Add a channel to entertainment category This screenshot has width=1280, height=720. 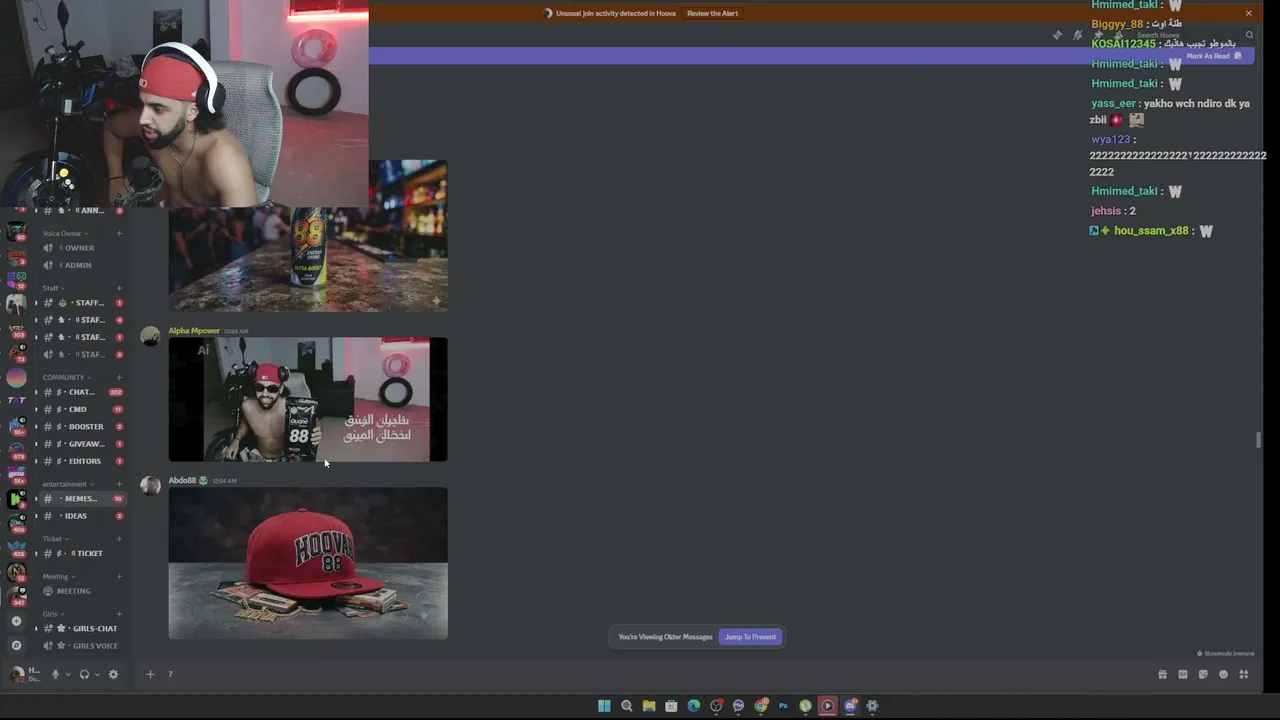click(x=119, y=484)
